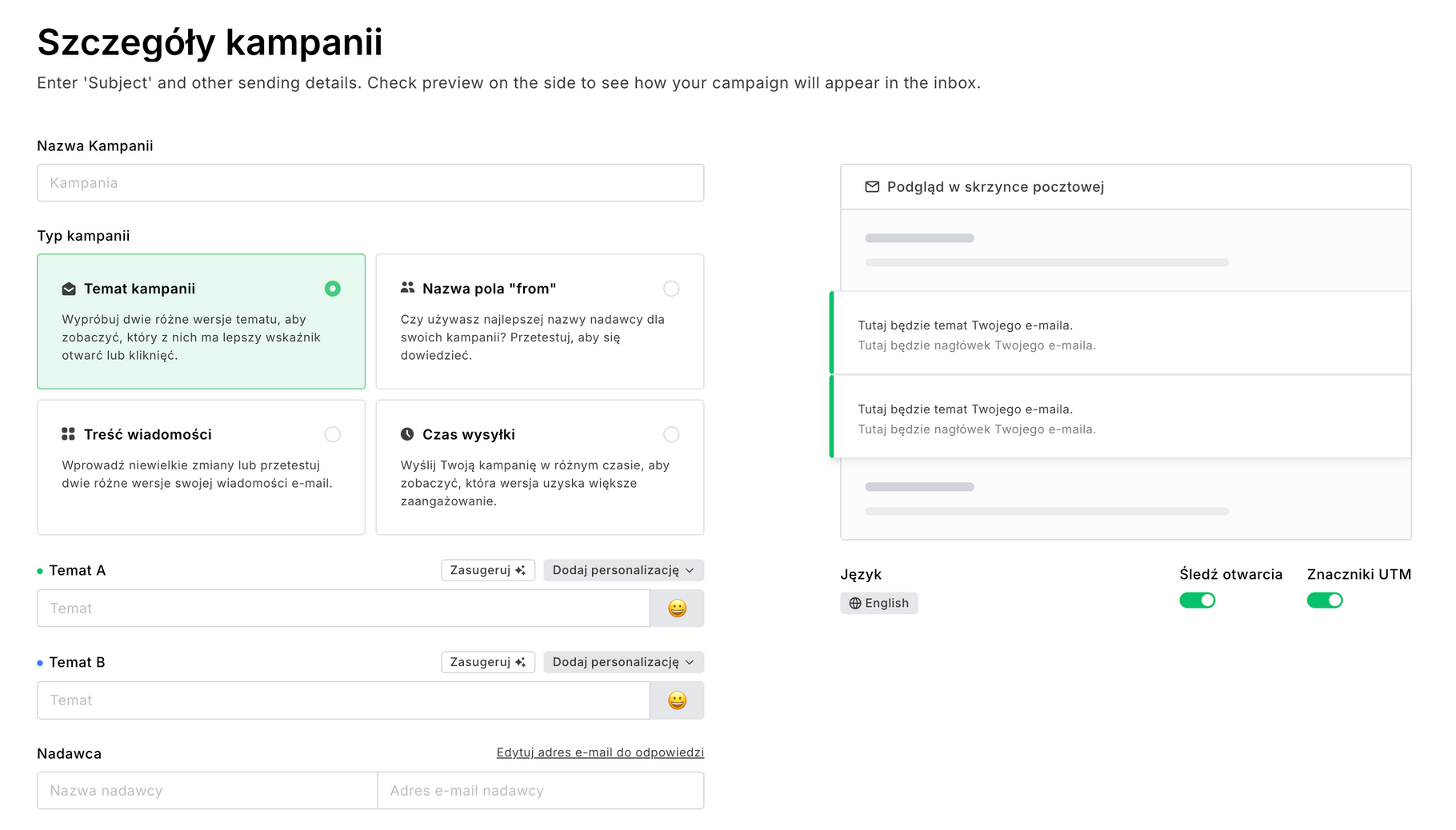
Task: Click the Nazwa Kampanii input field
Action: pyautogui.click(x=370, y=183)
